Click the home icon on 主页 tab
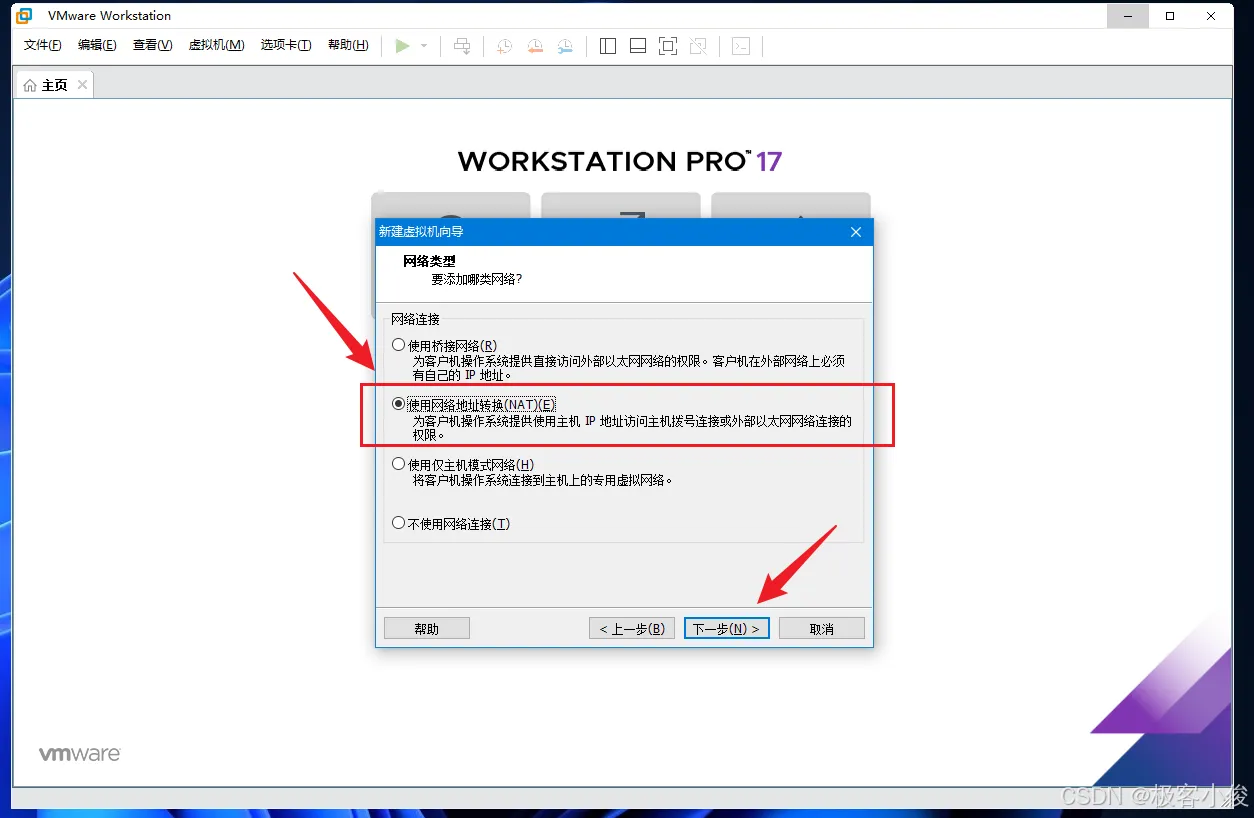 point(30,85)
